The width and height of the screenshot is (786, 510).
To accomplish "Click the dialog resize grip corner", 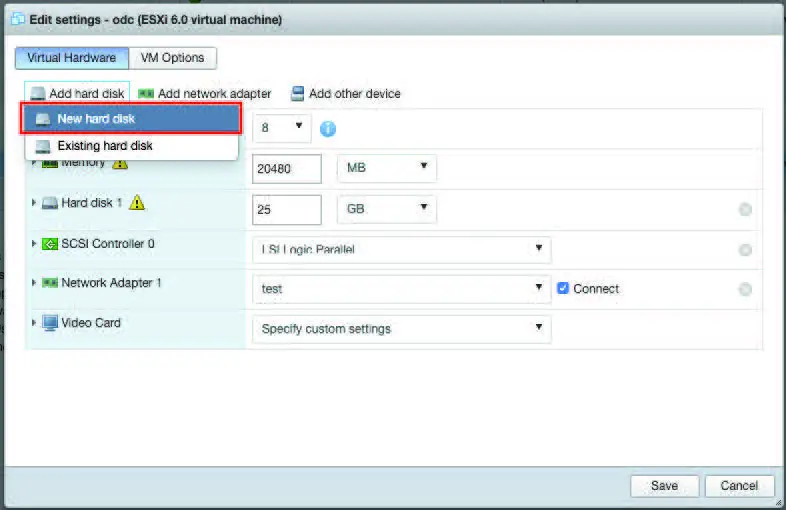I will pyautogui.click(x=778, y=502).
